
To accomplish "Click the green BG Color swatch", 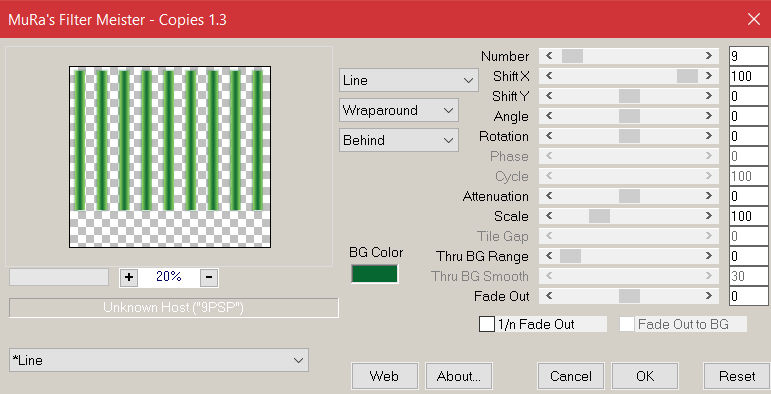I will click(375, 274).
